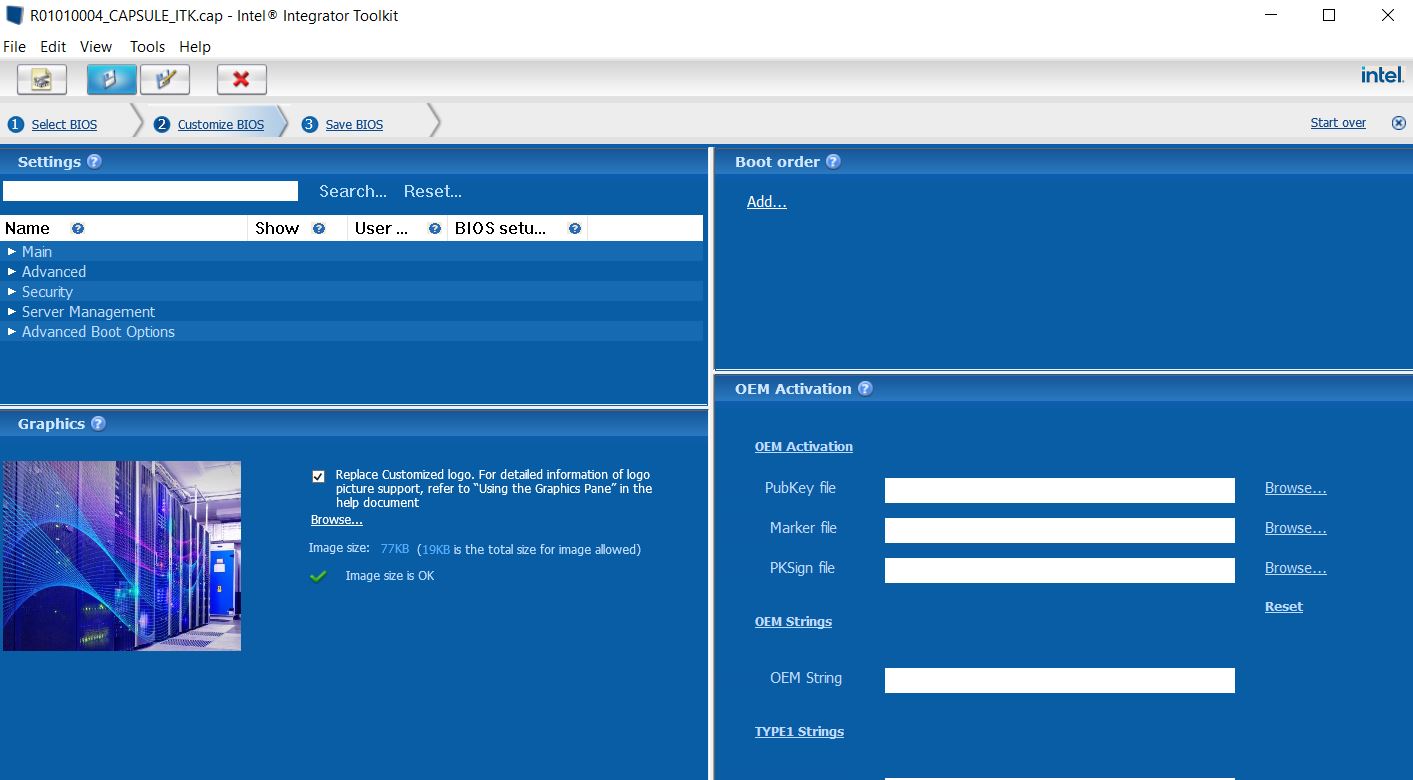1413x780 pixels.
Task: Go to the Save BIOS step
Action: (x=354, y=125)
